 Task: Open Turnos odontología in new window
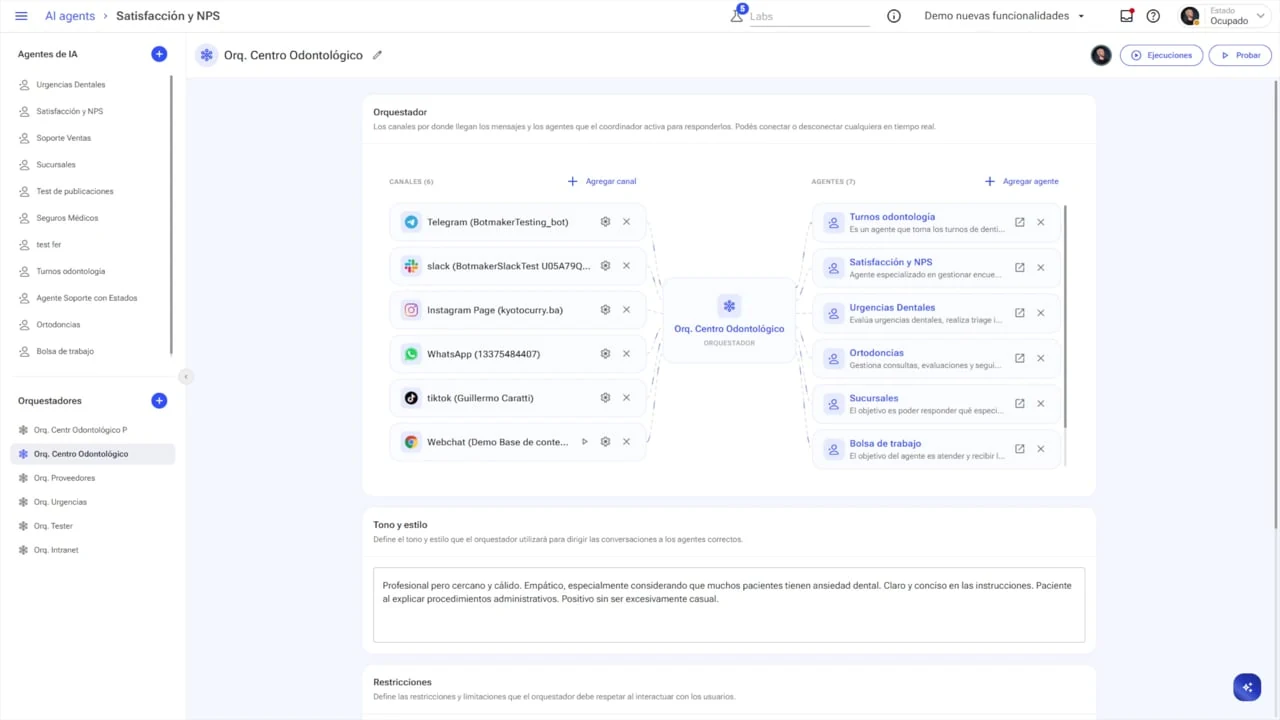tap(1019, 222)
